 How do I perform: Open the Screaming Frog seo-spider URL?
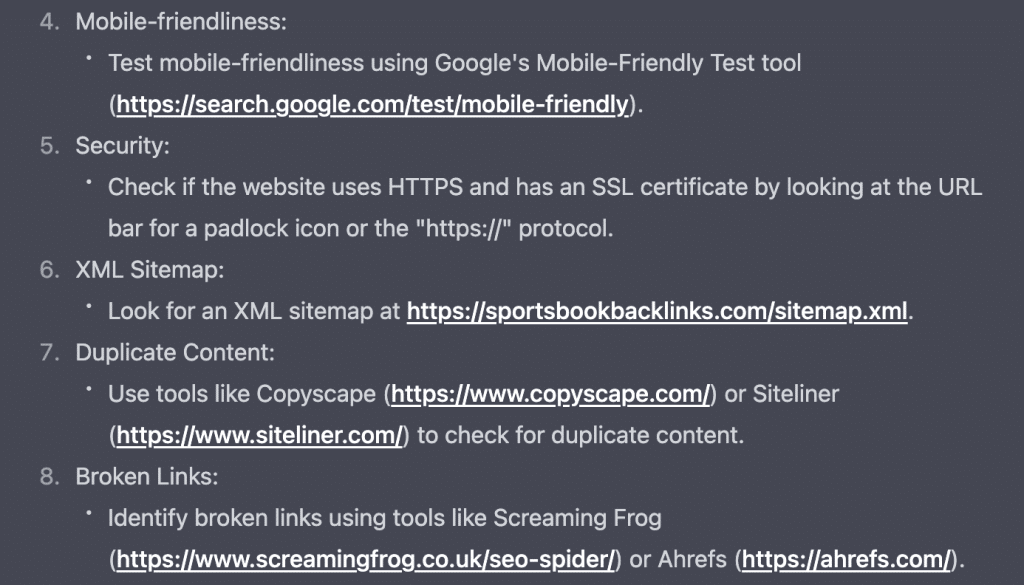(366, 560)
